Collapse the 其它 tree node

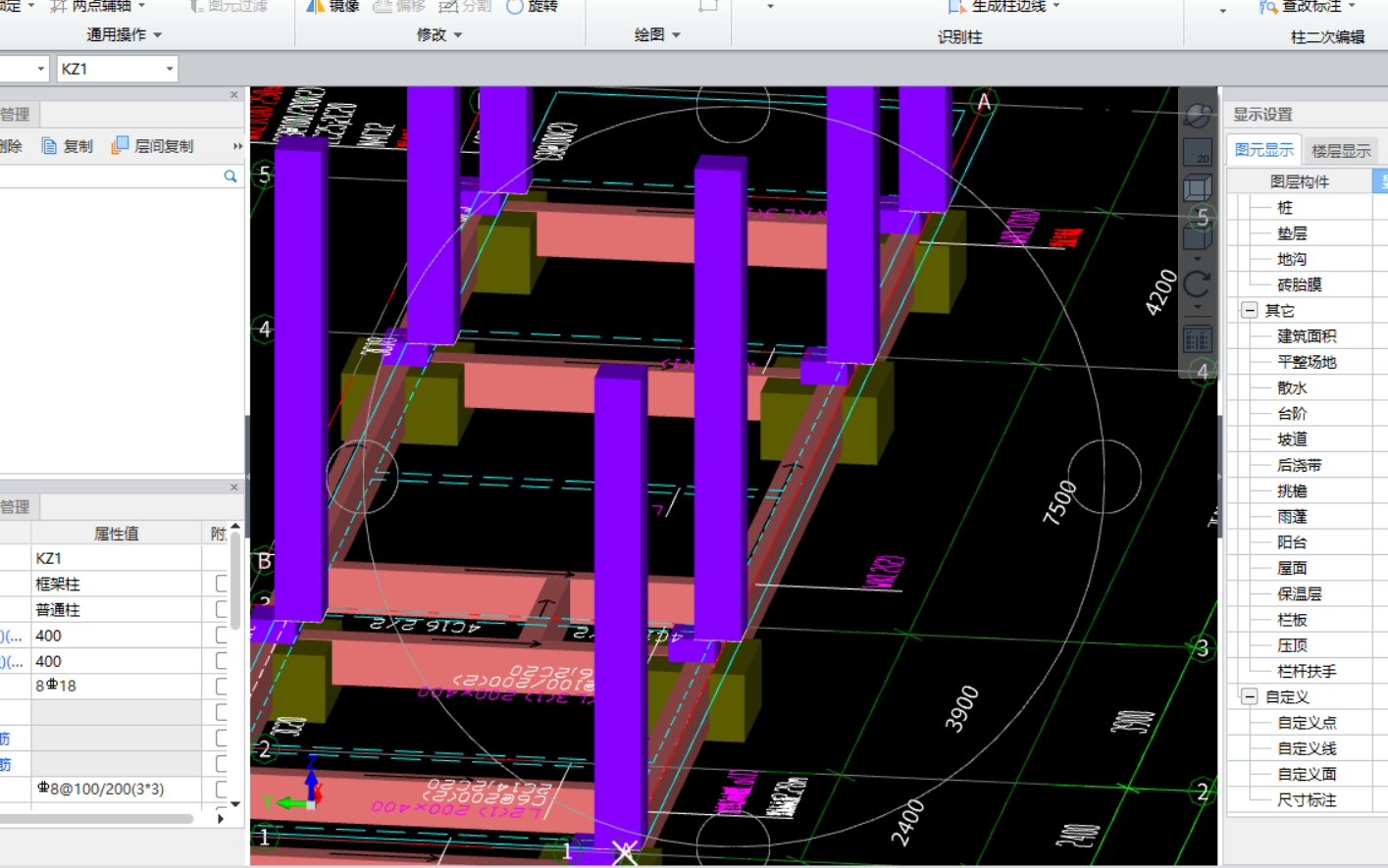pos(1249,310)
